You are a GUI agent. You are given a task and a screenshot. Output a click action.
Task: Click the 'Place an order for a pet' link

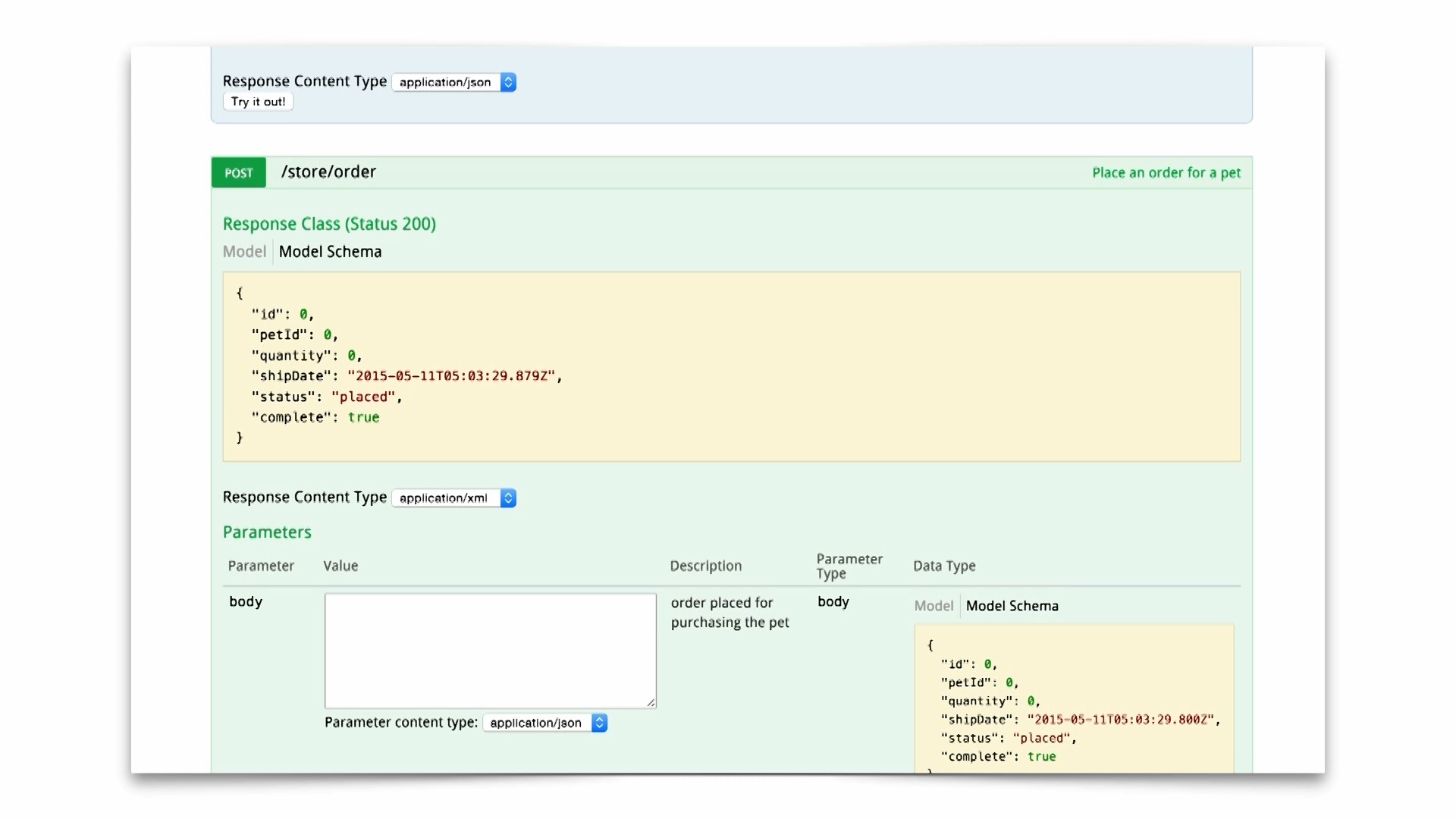pos(1166,173)
